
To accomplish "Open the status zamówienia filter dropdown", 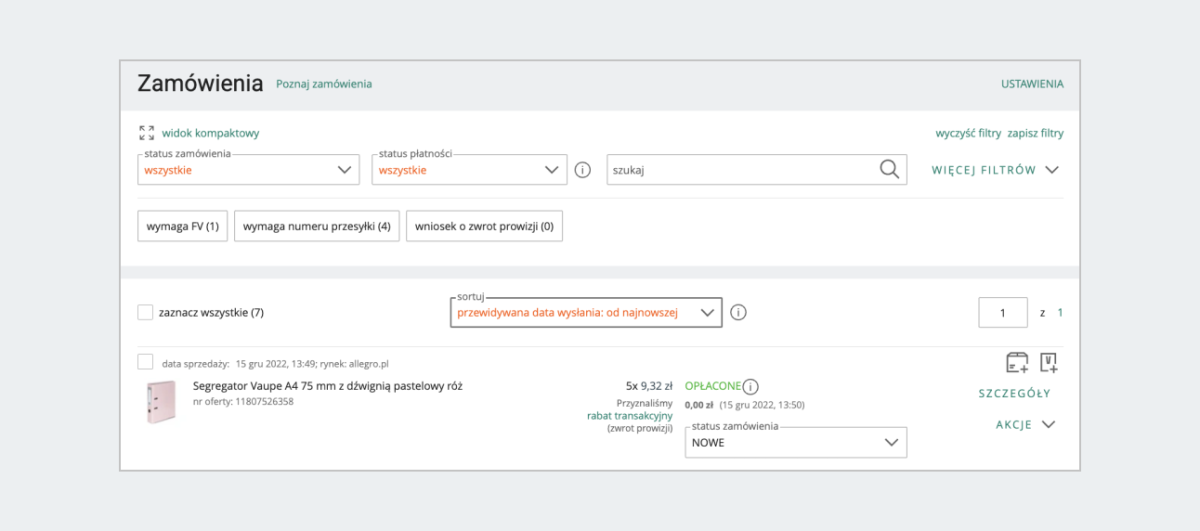I will [x=248, y=170].
